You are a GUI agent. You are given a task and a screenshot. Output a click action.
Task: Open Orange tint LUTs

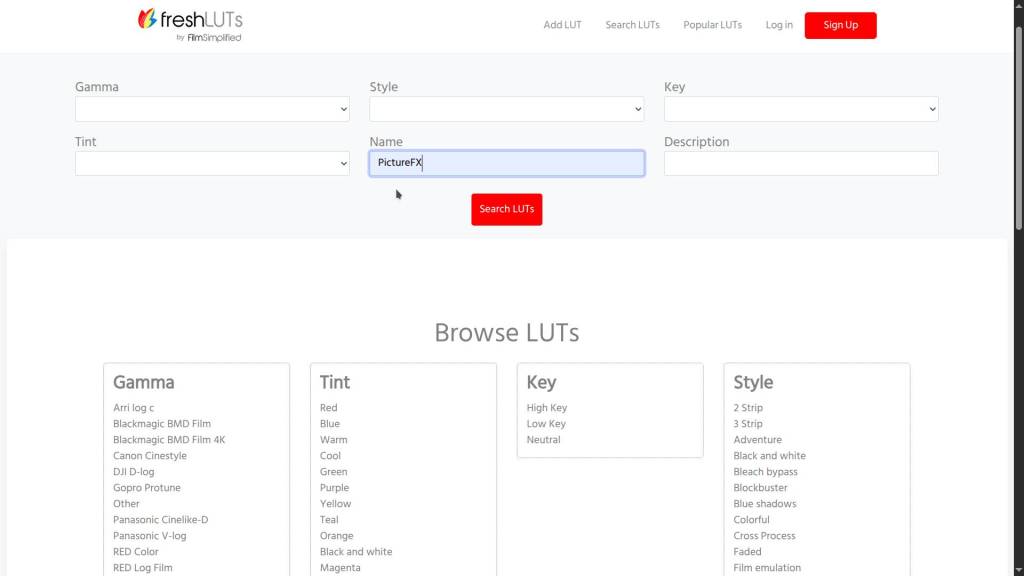pyautogui.click(x=337, y=536)
